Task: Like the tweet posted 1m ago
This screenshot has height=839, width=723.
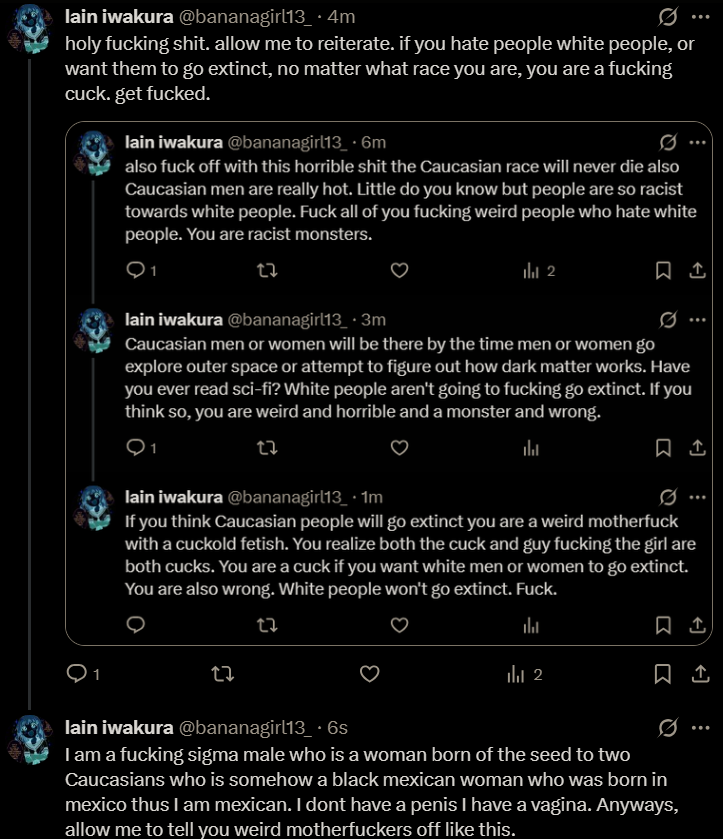Action: tap(399, 625)
